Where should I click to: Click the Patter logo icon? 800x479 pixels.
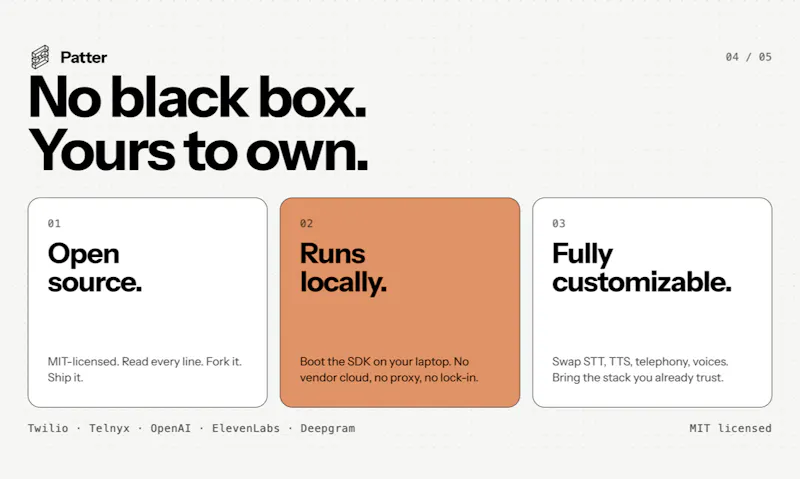[x=40, y=57]
